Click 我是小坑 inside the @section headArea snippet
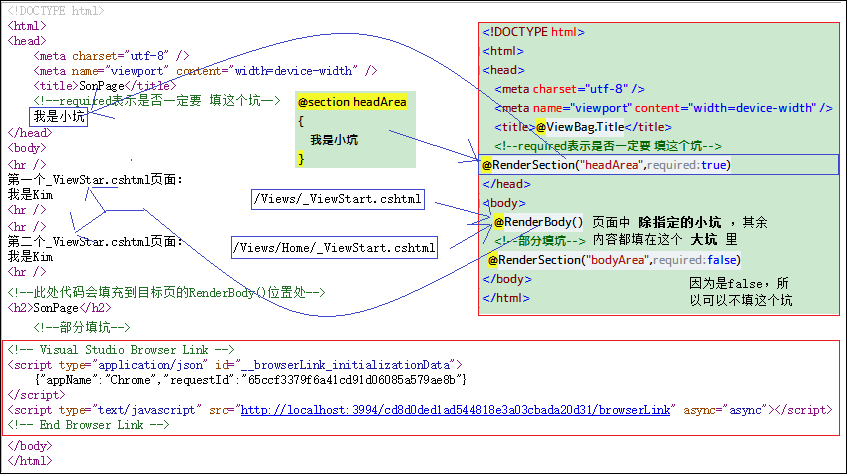 pos(334,140)
